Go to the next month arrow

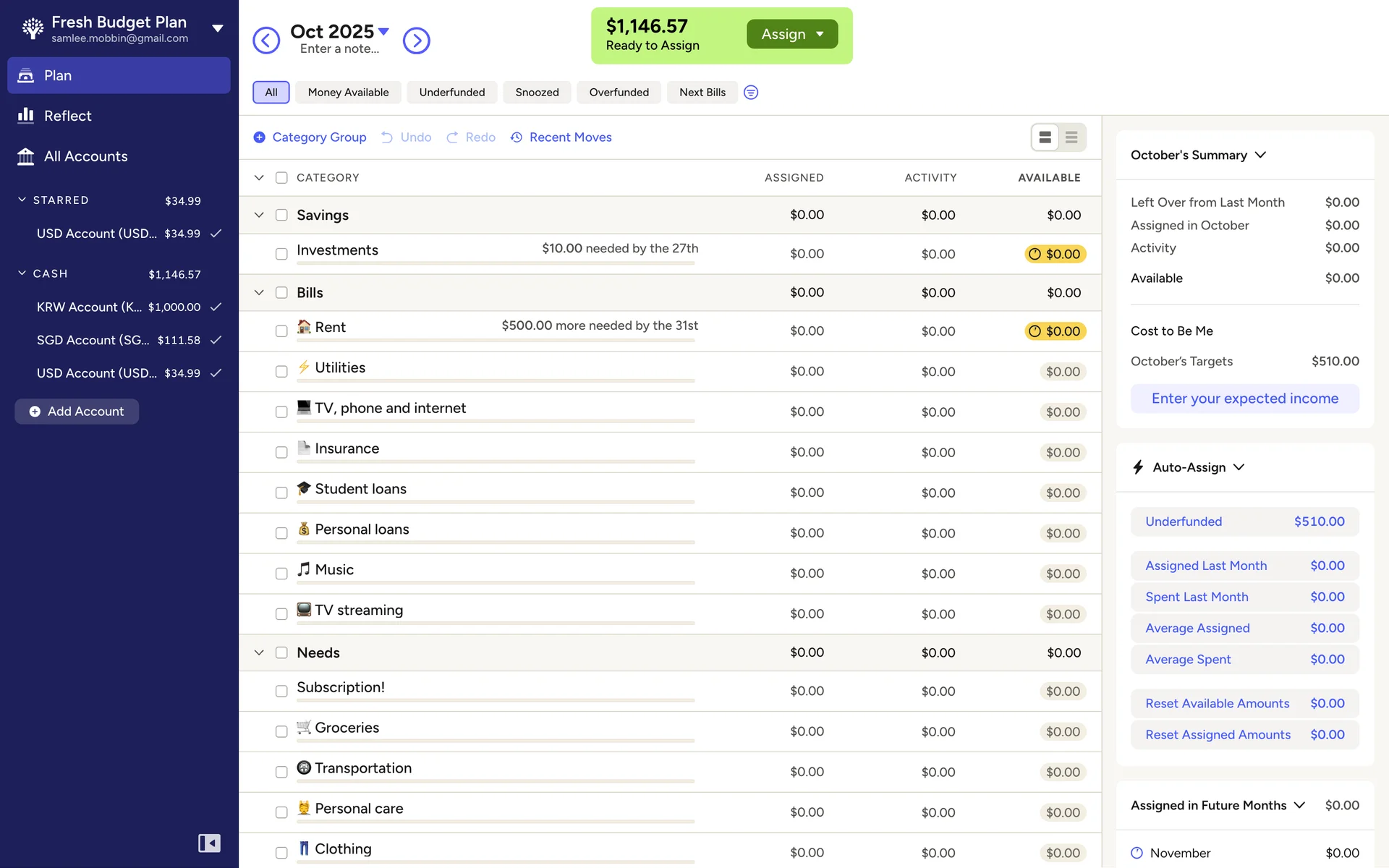[416, 41]
